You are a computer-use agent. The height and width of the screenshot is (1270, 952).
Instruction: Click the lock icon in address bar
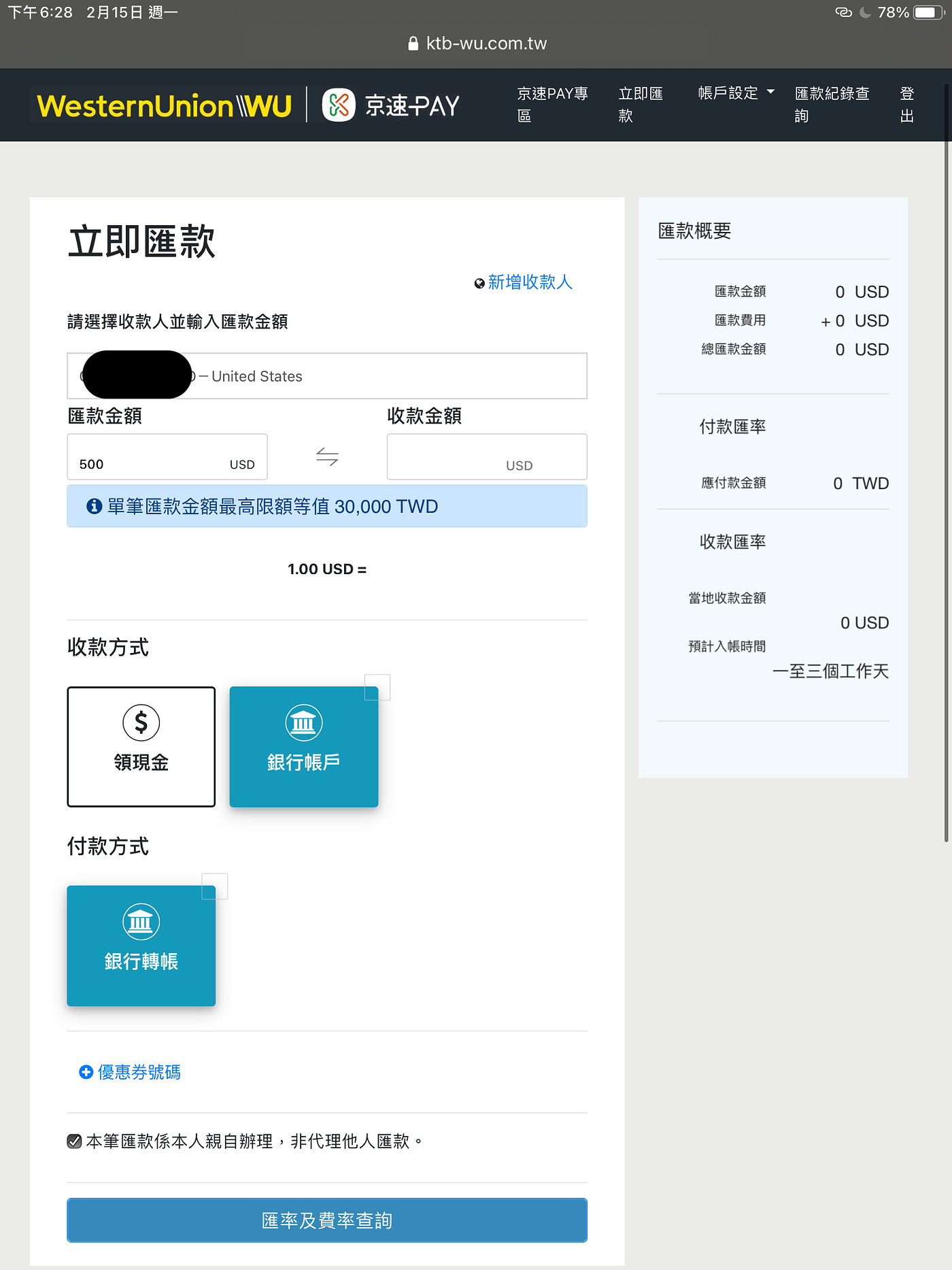pos(413,44)
